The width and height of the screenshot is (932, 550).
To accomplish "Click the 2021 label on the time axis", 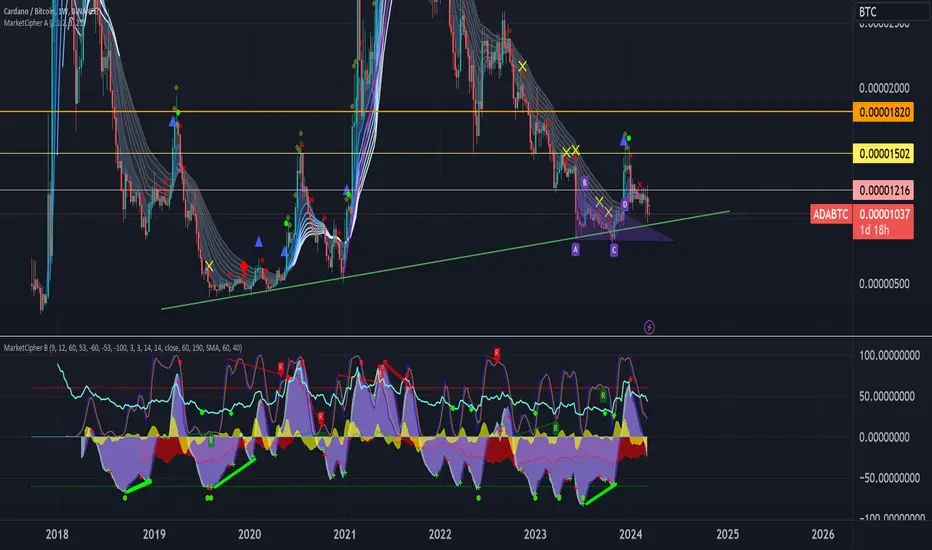I will pyautogui.click(x=344, y=535).
